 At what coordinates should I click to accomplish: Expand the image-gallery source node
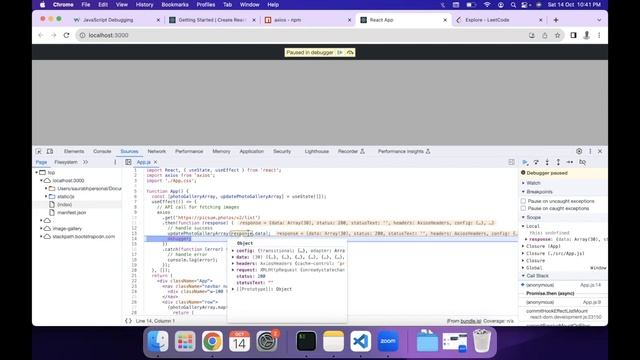tap(42, 229)
